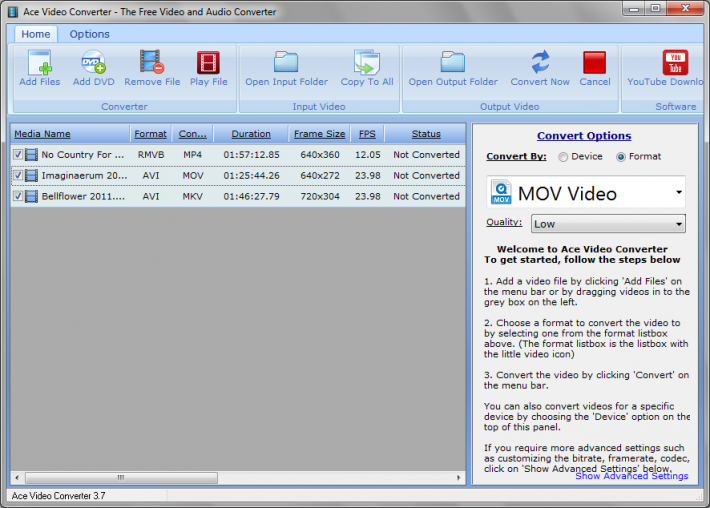
Task: Click the duration 01:57:12.85 cell
Action: coord(251,155)
